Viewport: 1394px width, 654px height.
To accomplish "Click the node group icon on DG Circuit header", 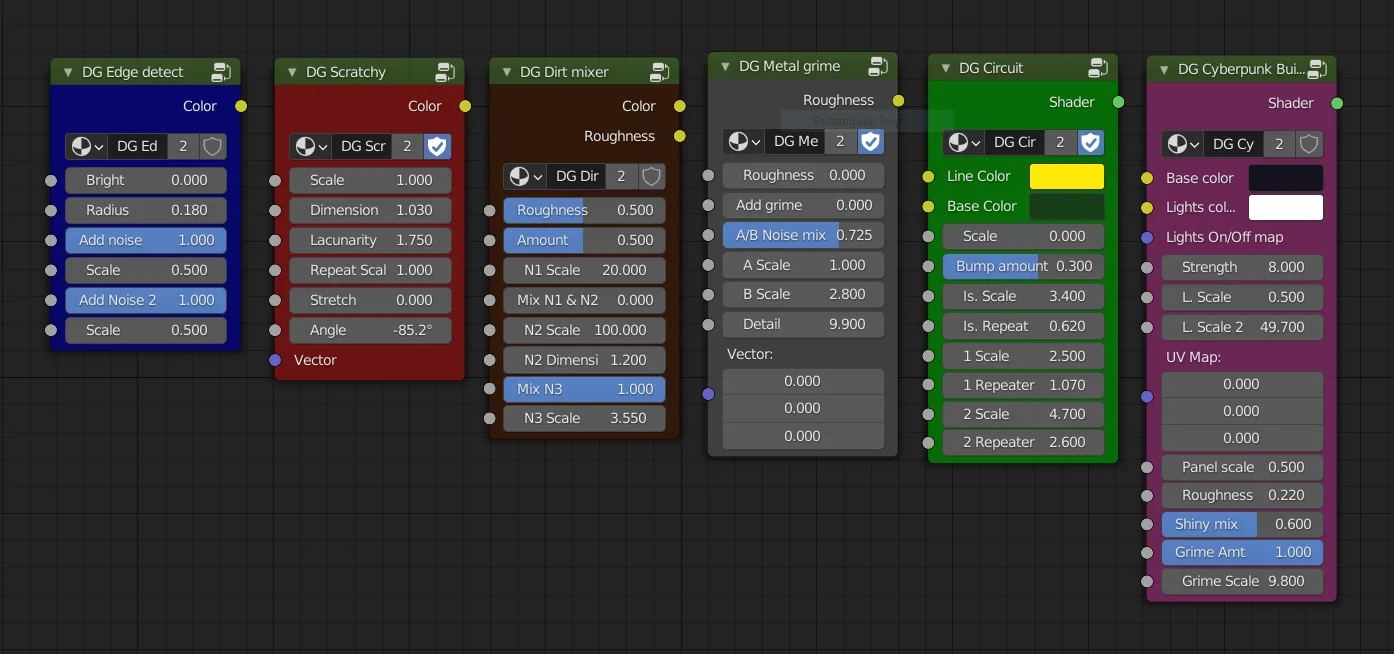I will pyautogui.click(x=1099, y=68).
